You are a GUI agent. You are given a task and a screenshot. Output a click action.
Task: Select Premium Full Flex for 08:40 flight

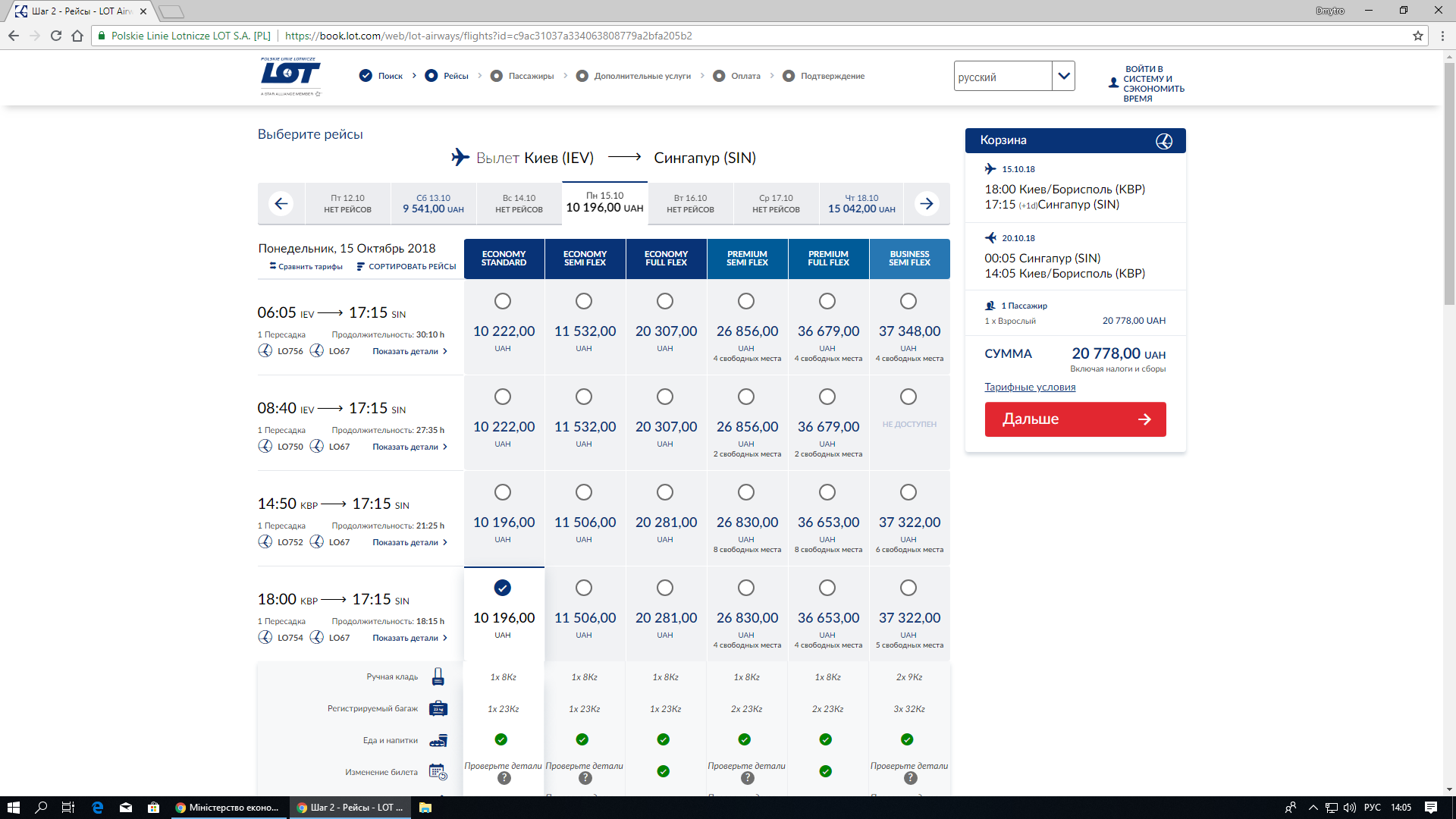point(827,397)
